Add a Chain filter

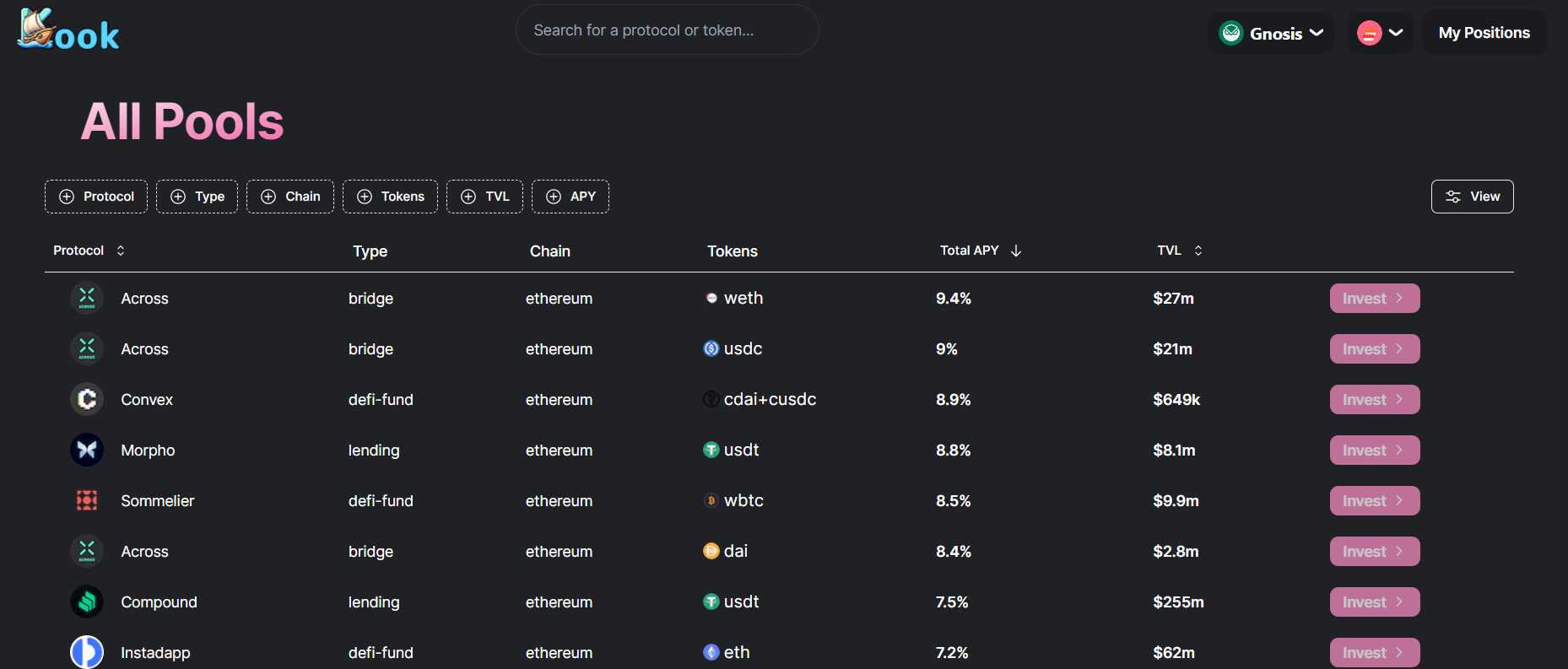pos(290,197)
